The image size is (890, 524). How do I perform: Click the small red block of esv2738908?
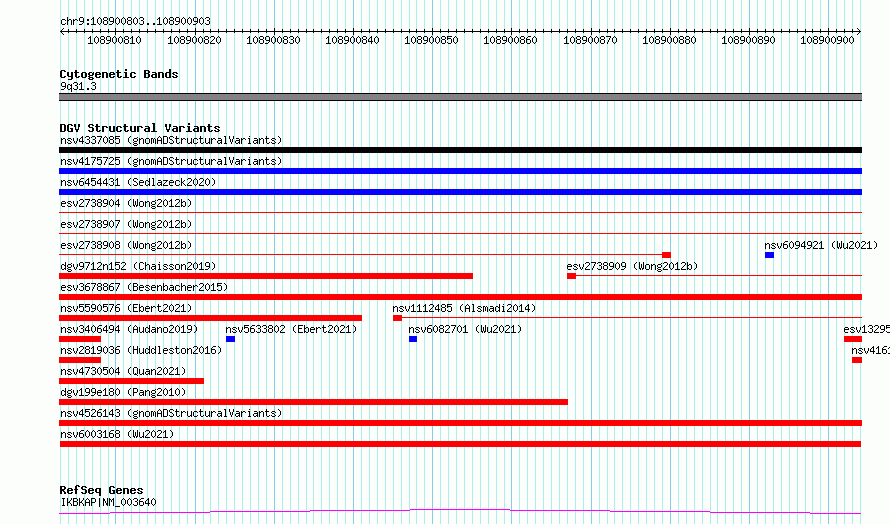(666, 255)
